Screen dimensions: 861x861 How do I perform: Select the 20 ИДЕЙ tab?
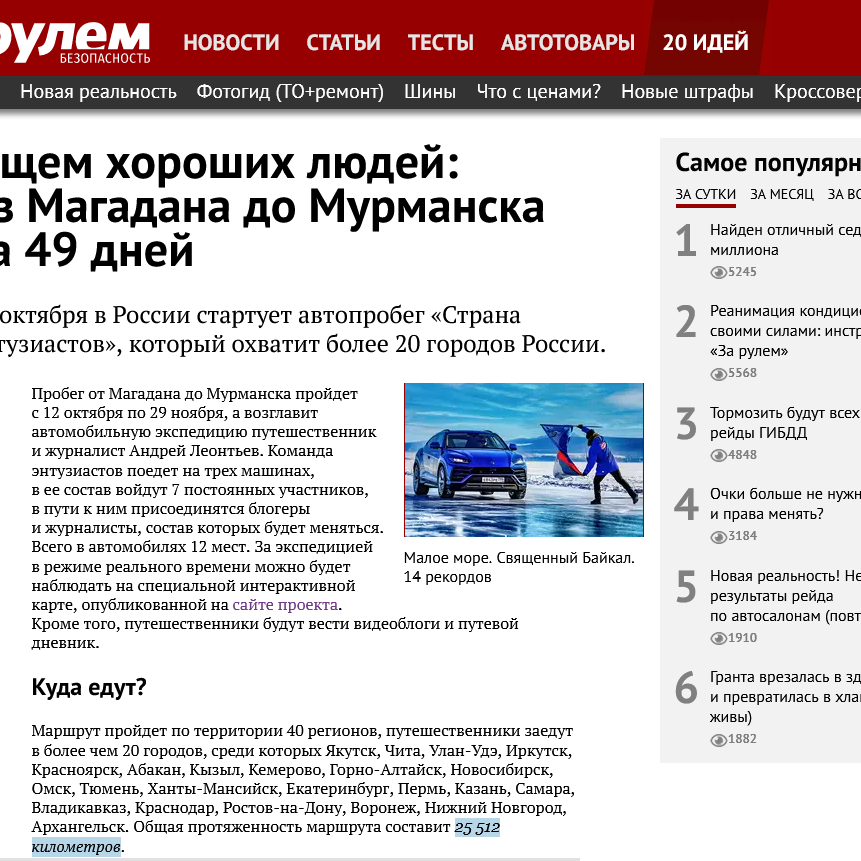pyautogui.click(x=705, y=42)
